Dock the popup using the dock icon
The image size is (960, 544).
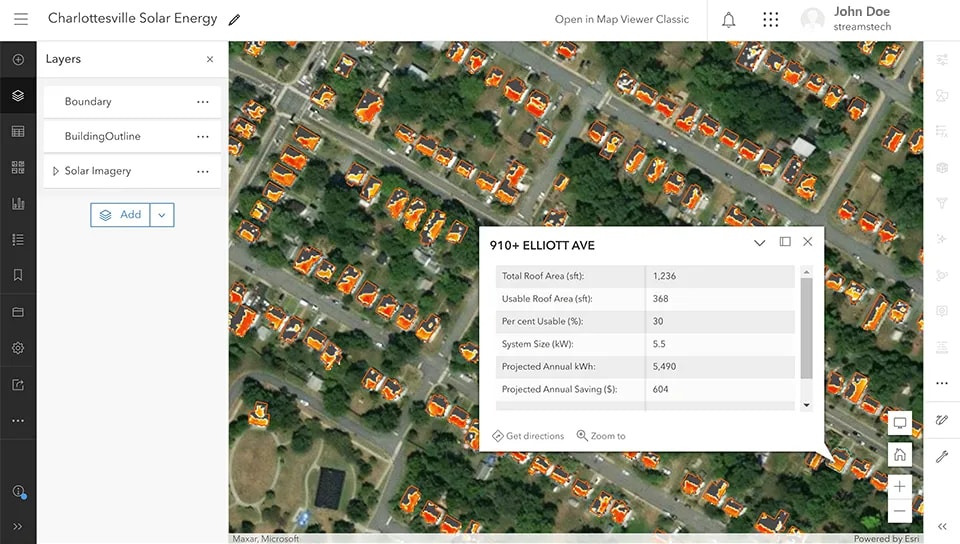(x=784, y=242)
